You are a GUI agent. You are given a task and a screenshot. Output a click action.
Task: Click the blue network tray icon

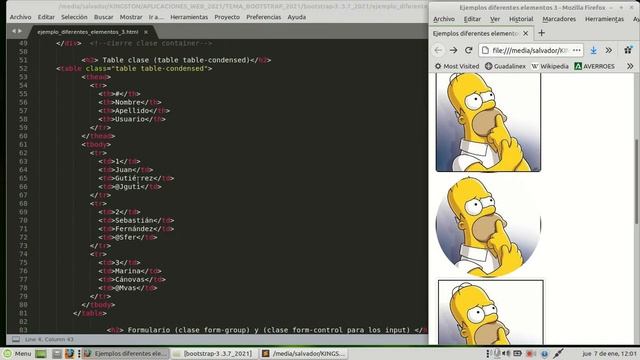[544, 353]
